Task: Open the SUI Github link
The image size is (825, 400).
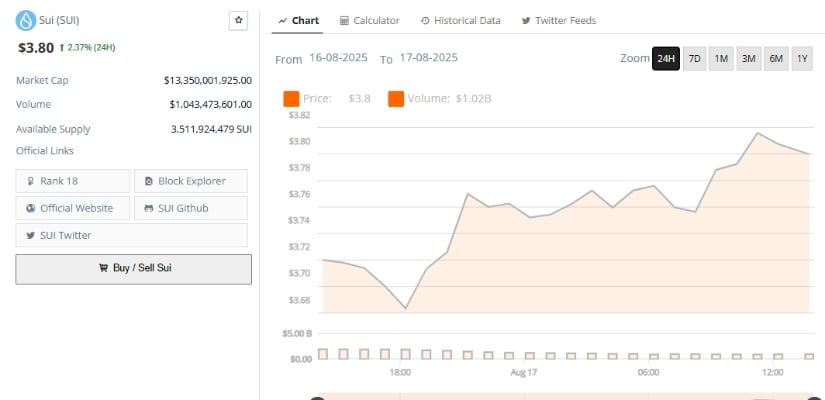Action: point(191,208)
